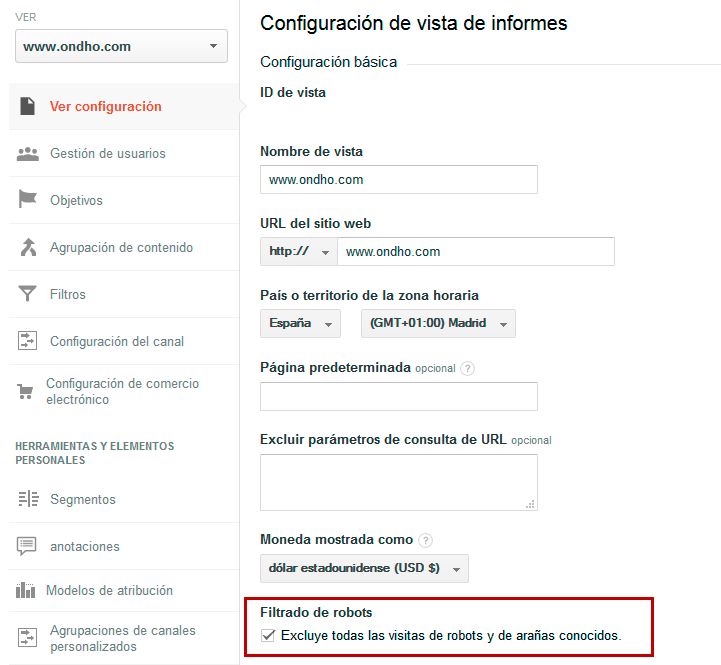Open Configuración del canal menu item
The width and height of the screenshot is (721, 665).
(x=124, y=341)
